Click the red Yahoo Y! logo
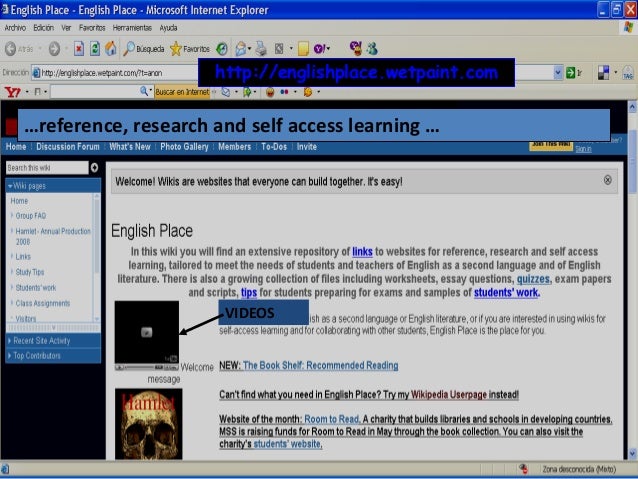This screenshot has width=638, height=479. point(12,92)
